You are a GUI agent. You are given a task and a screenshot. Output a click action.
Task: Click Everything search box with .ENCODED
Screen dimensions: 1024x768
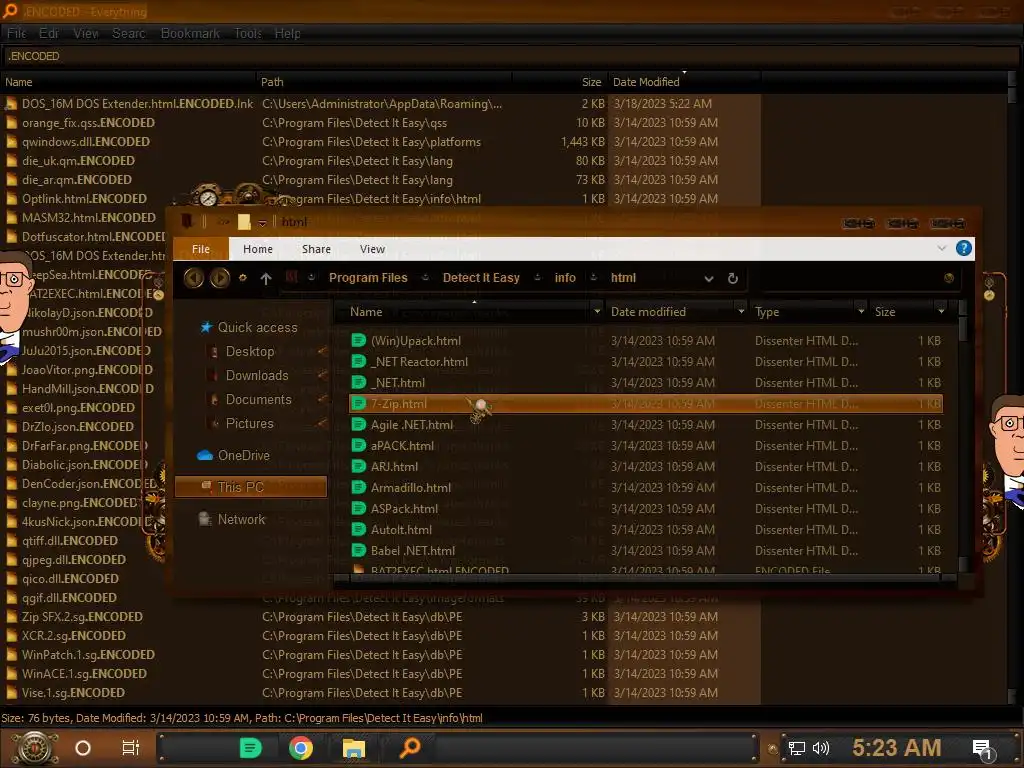[511, 56]
